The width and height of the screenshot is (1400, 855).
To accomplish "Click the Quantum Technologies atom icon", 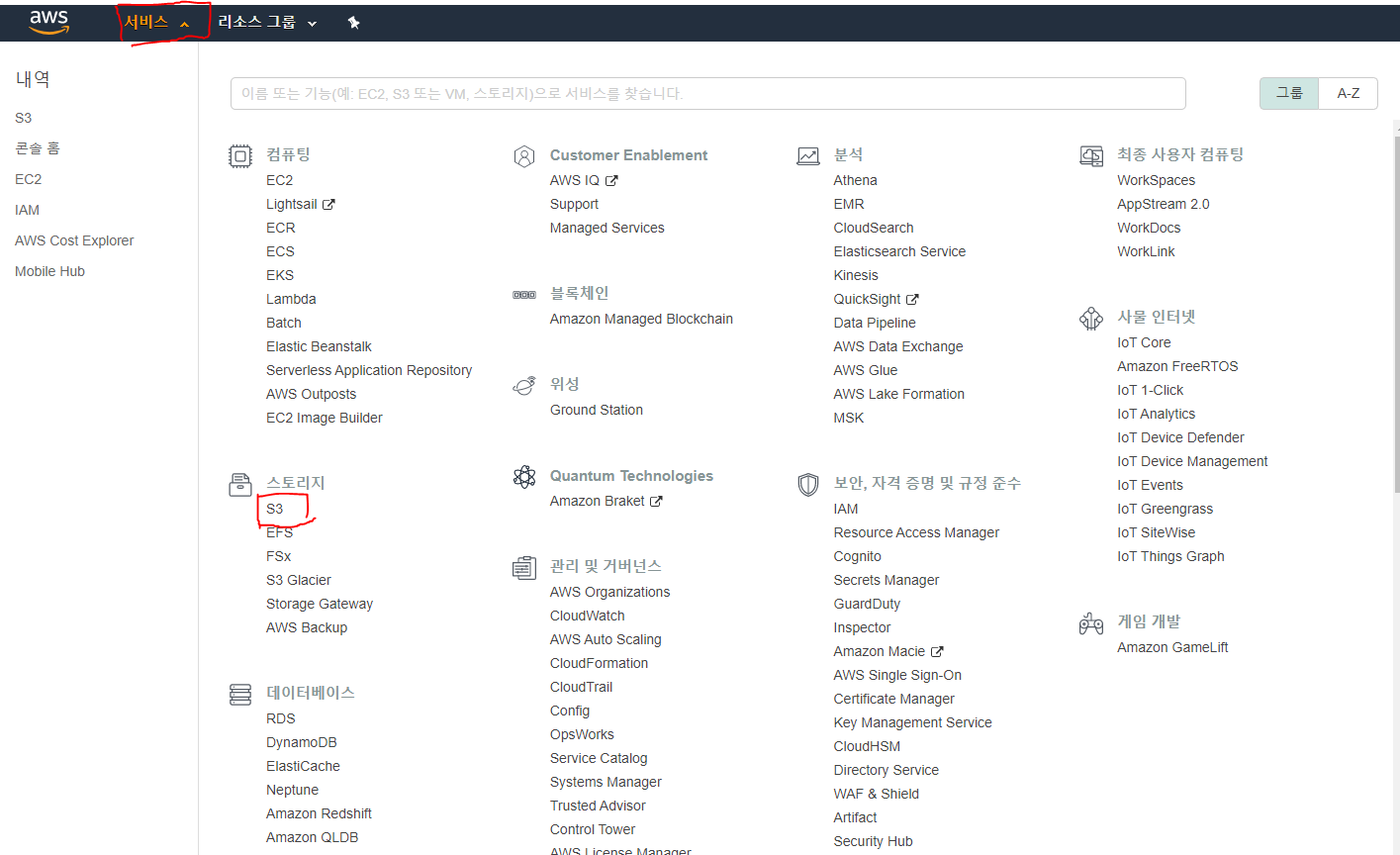I will [x=524, y=476].
